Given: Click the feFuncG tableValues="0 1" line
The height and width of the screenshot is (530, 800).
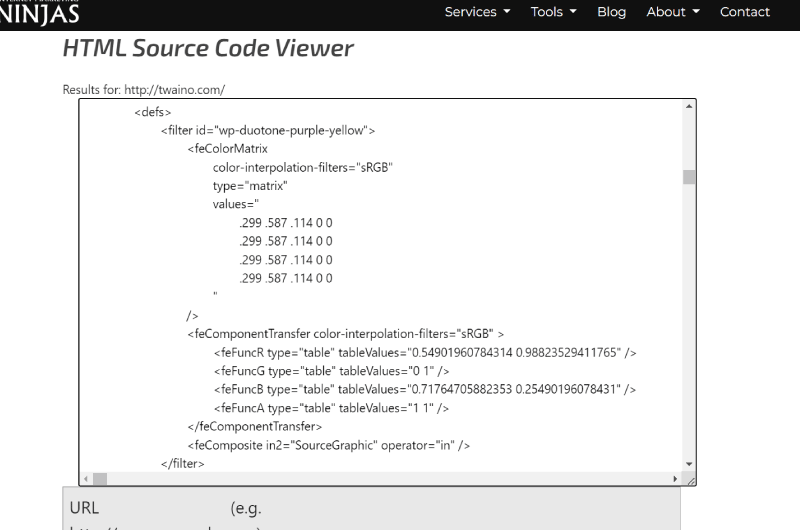Looking at the screenshot, I should [x=331, y=371].
